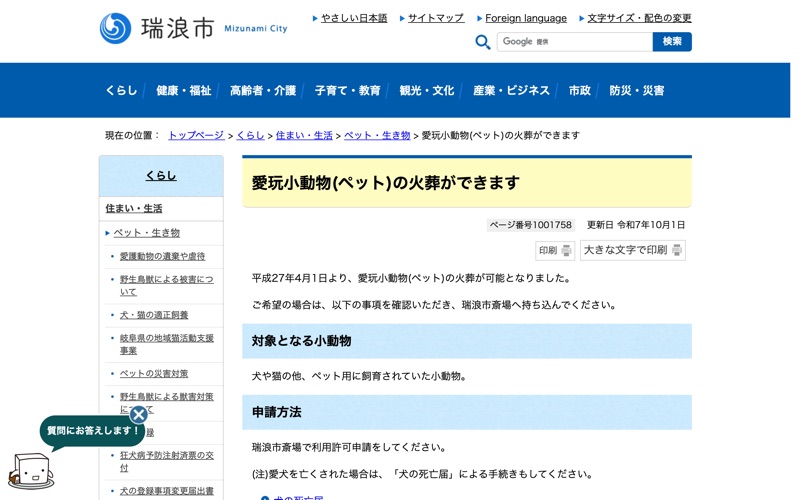Image resolution: width=800 pixels, height=500 pixels.
Task: Open やさしい日本語 link
Action: pos(354,18)
